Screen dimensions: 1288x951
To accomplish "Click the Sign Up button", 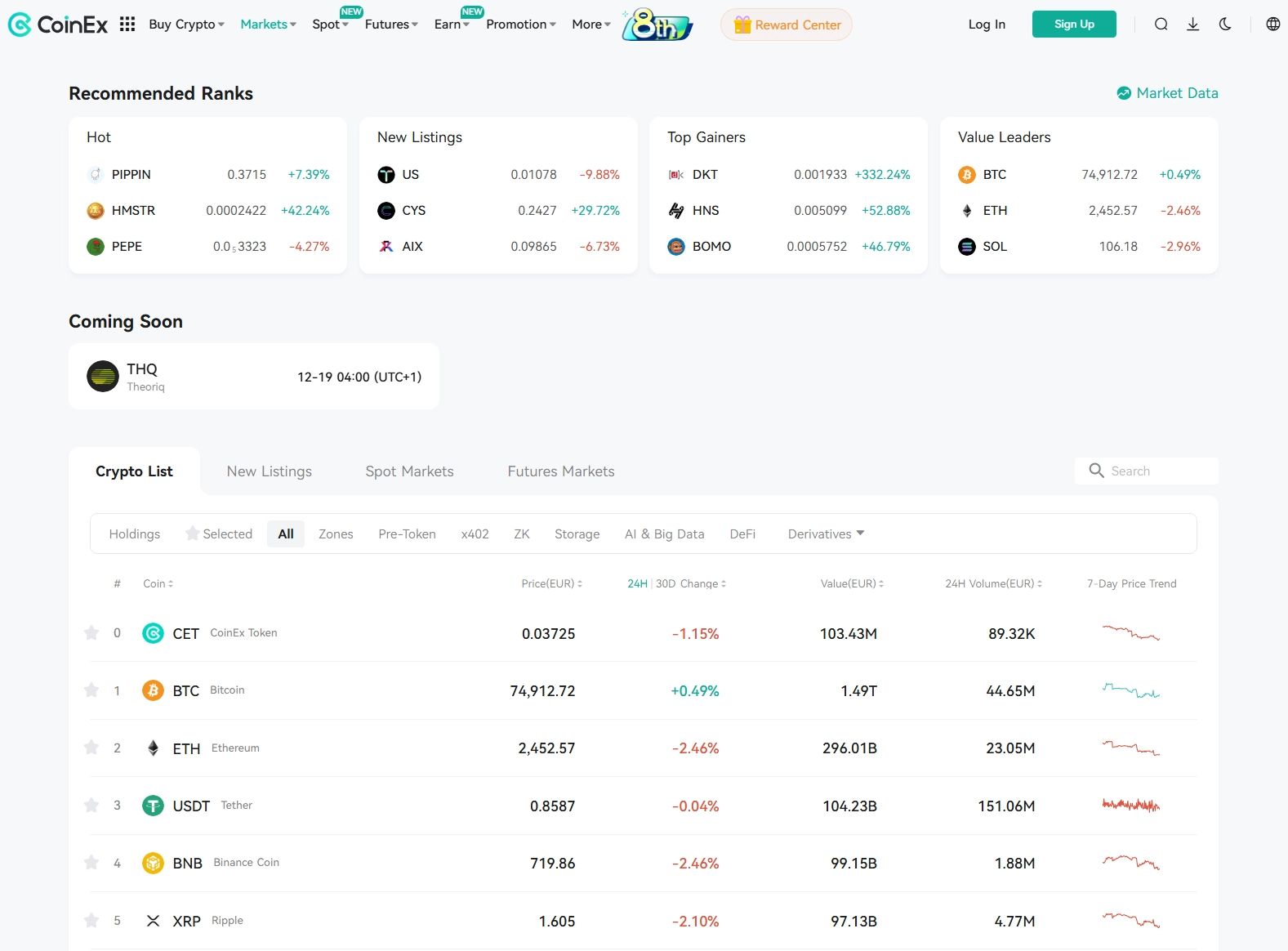I will (1074, 25).
